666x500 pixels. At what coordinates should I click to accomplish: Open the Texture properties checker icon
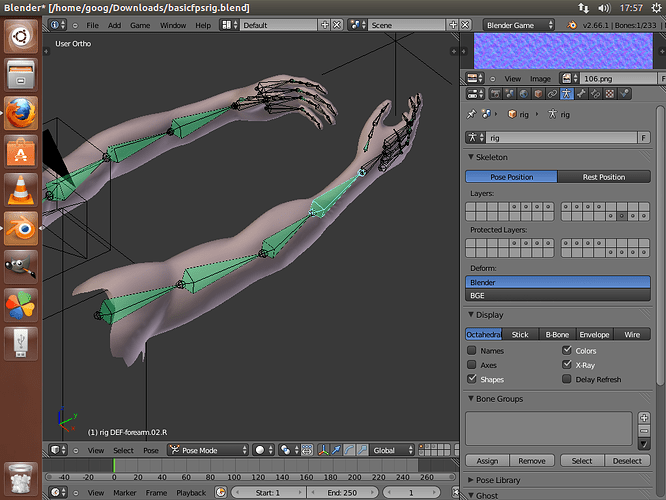(x=610, y=94)
